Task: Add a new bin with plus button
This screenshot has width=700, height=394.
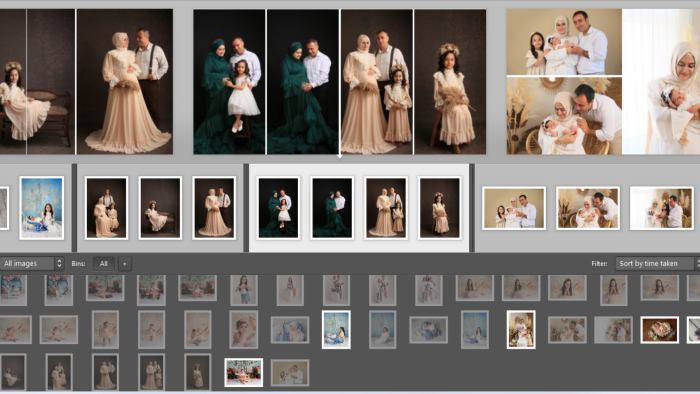Action: [125, 264]
